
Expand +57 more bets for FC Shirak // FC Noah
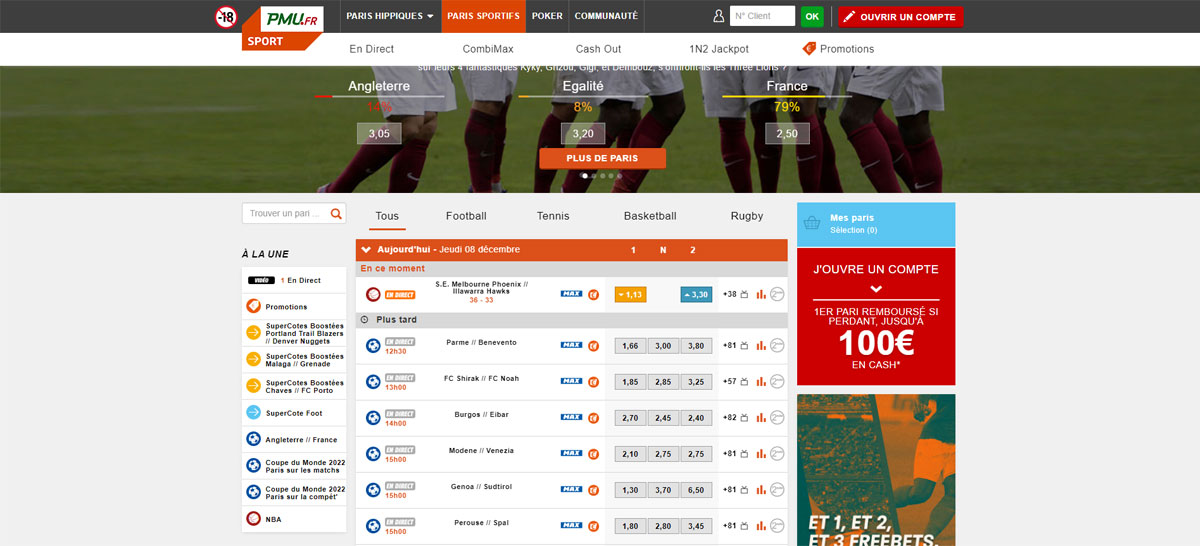730,381
